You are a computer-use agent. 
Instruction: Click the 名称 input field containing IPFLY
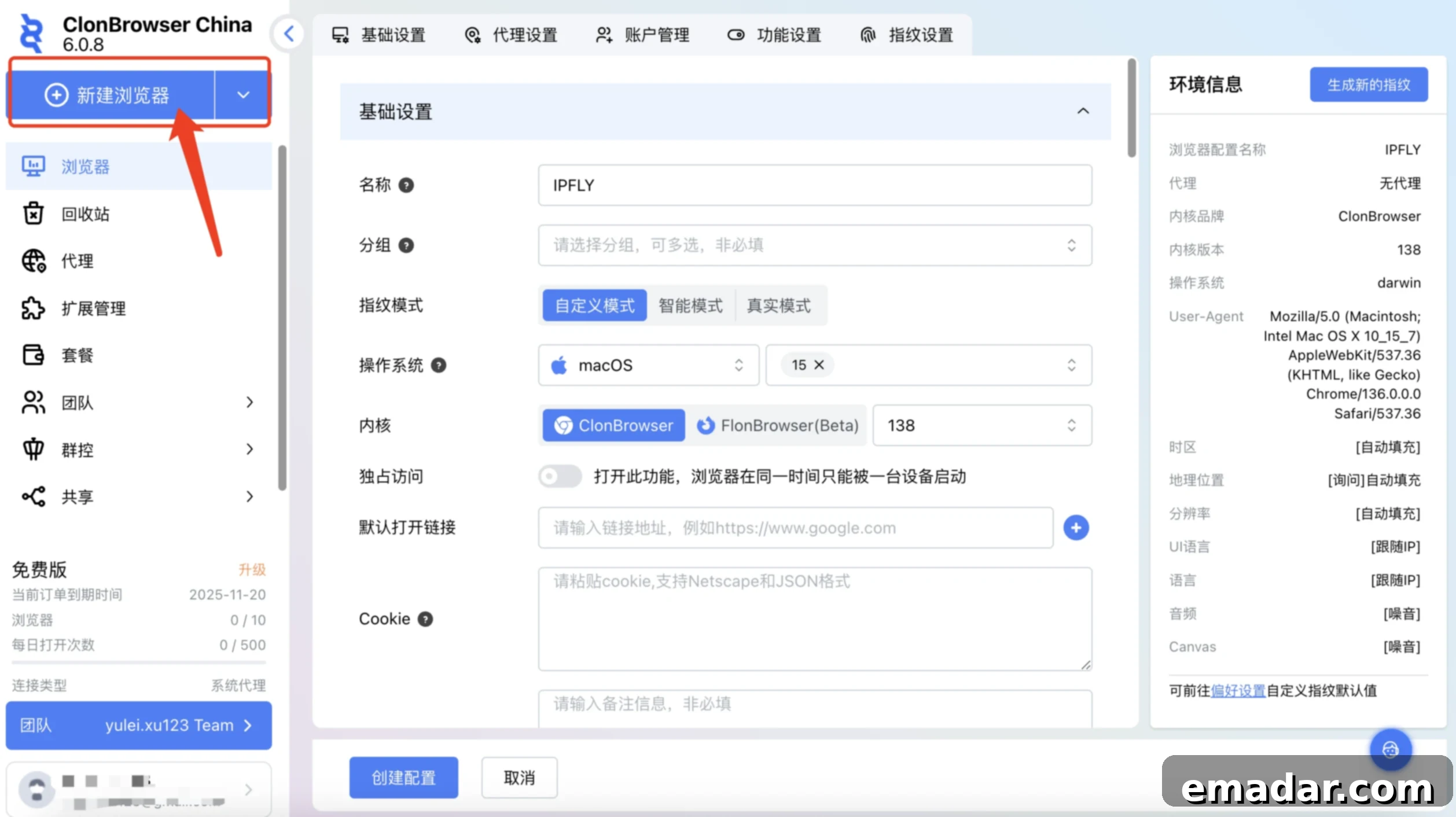pos(815,185)
